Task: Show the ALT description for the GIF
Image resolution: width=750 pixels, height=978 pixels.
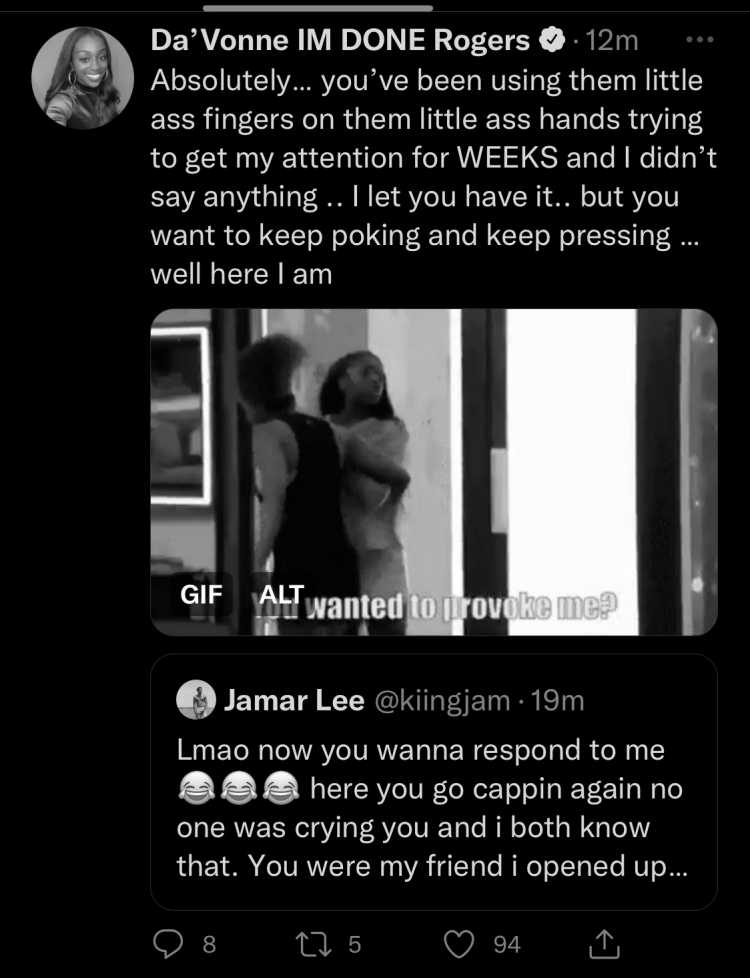Action: click(281, 594)
